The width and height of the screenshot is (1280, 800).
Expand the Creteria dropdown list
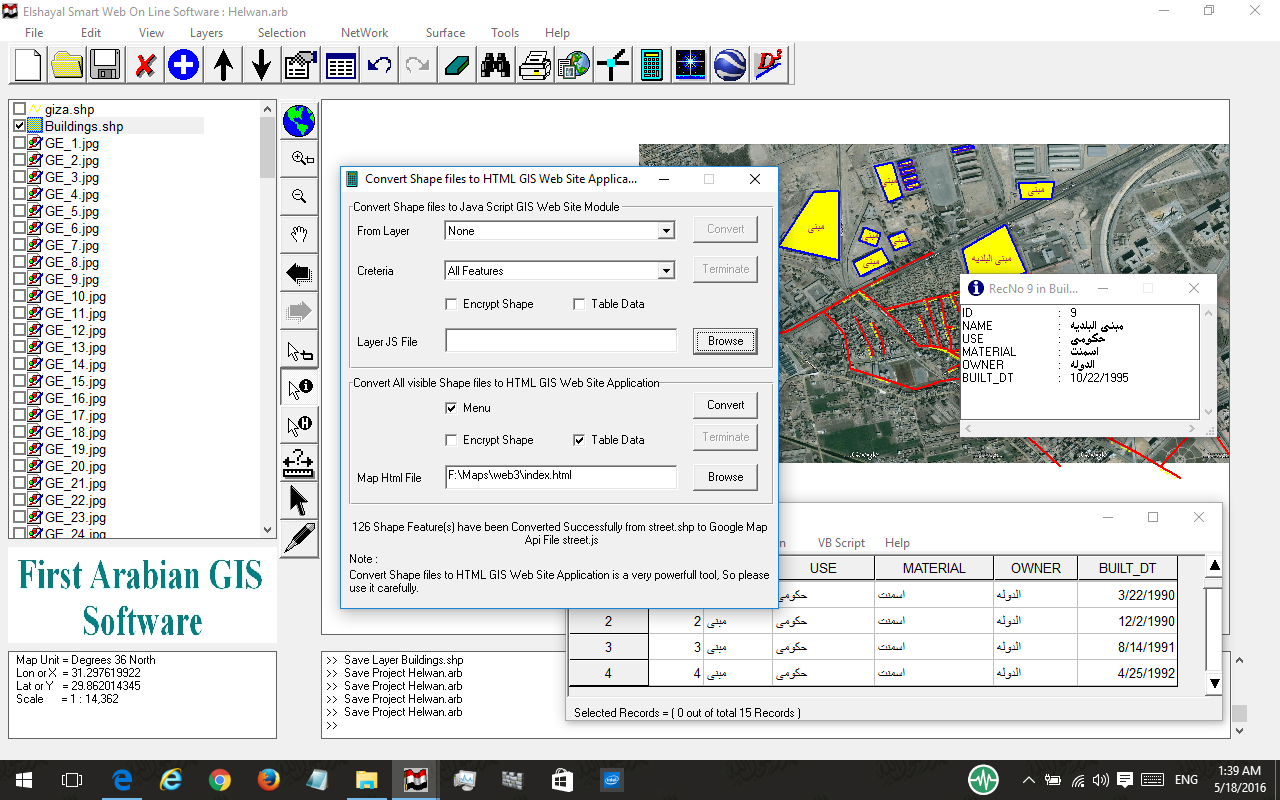coord(666,271)
